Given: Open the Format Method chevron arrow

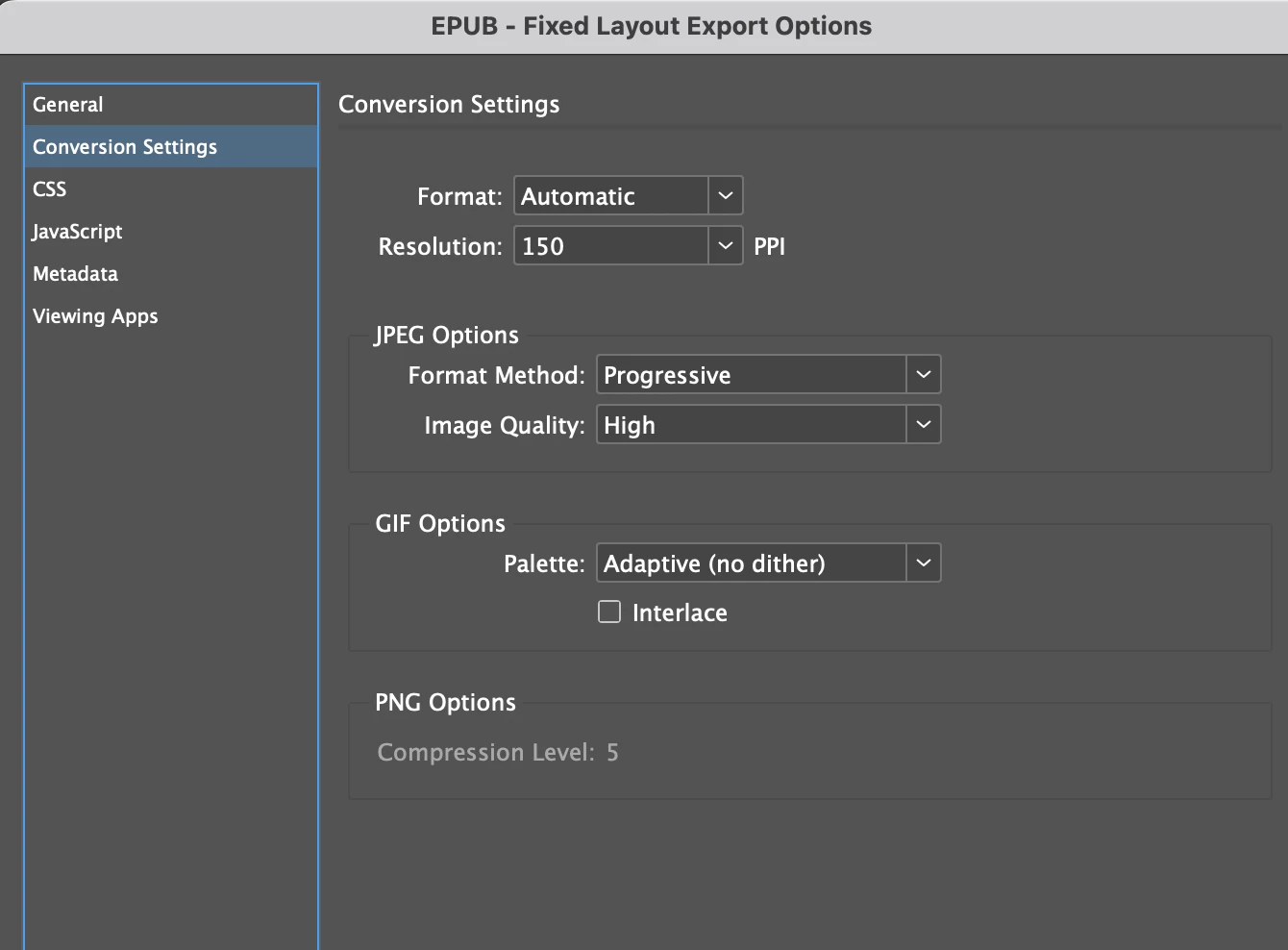Looking at the screenshot, I should coord(923,375).
